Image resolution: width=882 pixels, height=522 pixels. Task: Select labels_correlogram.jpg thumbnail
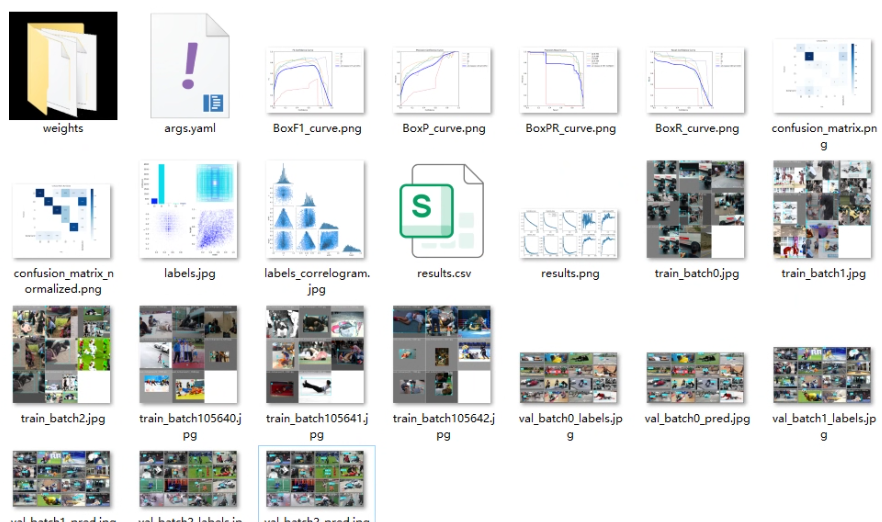pyautogui.click(x=315, y=210)
